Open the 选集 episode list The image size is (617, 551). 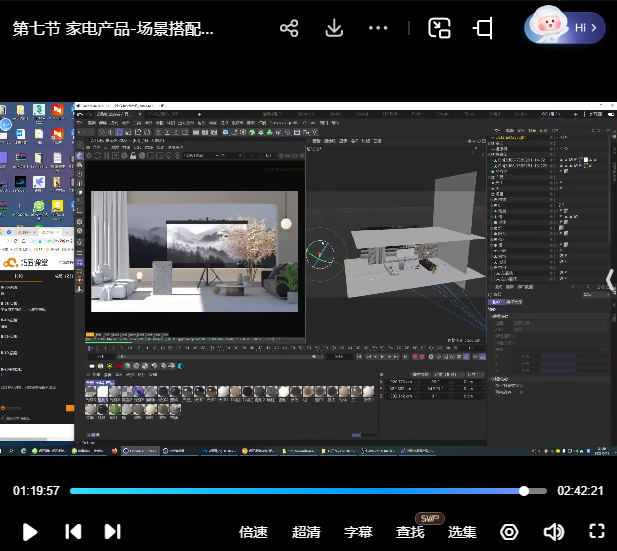click(x=462, y=532)
